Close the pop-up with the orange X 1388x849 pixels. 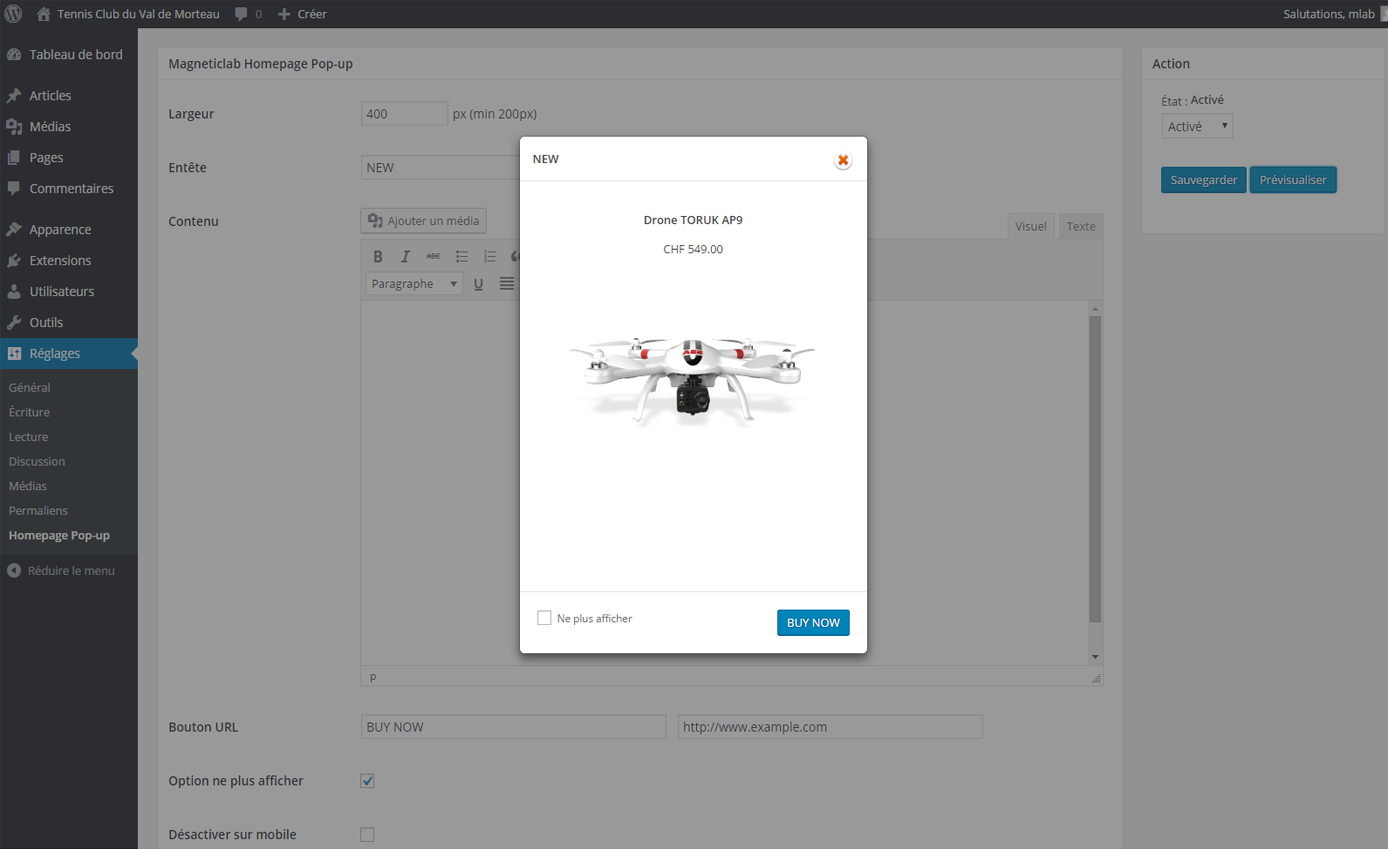coord(843,160)
